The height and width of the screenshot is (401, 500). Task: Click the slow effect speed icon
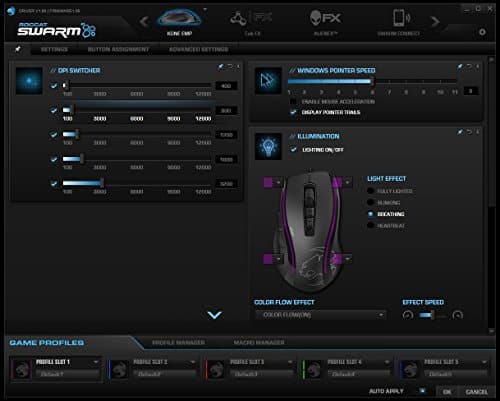click(x=408, y=315)
